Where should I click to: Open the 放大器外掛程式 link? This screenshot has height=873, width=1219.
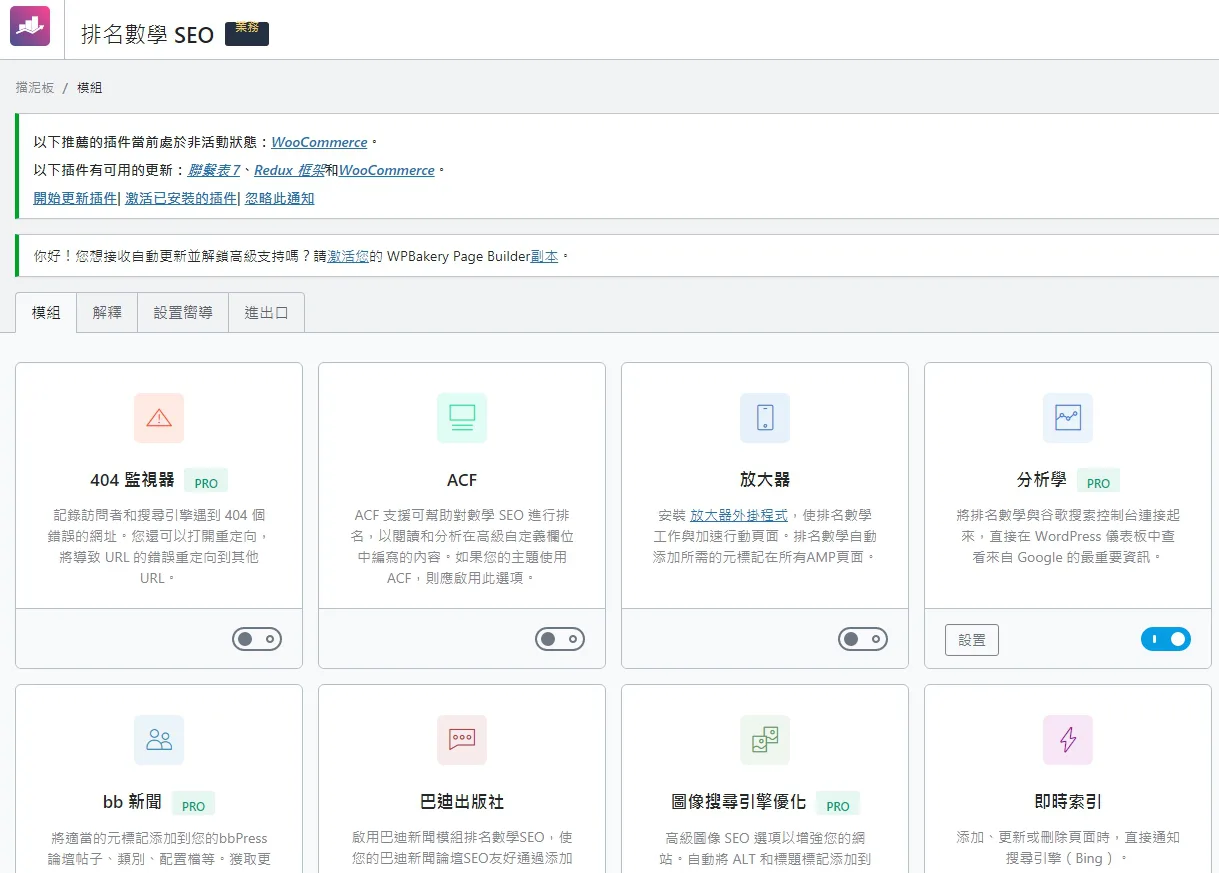[739, 515]
